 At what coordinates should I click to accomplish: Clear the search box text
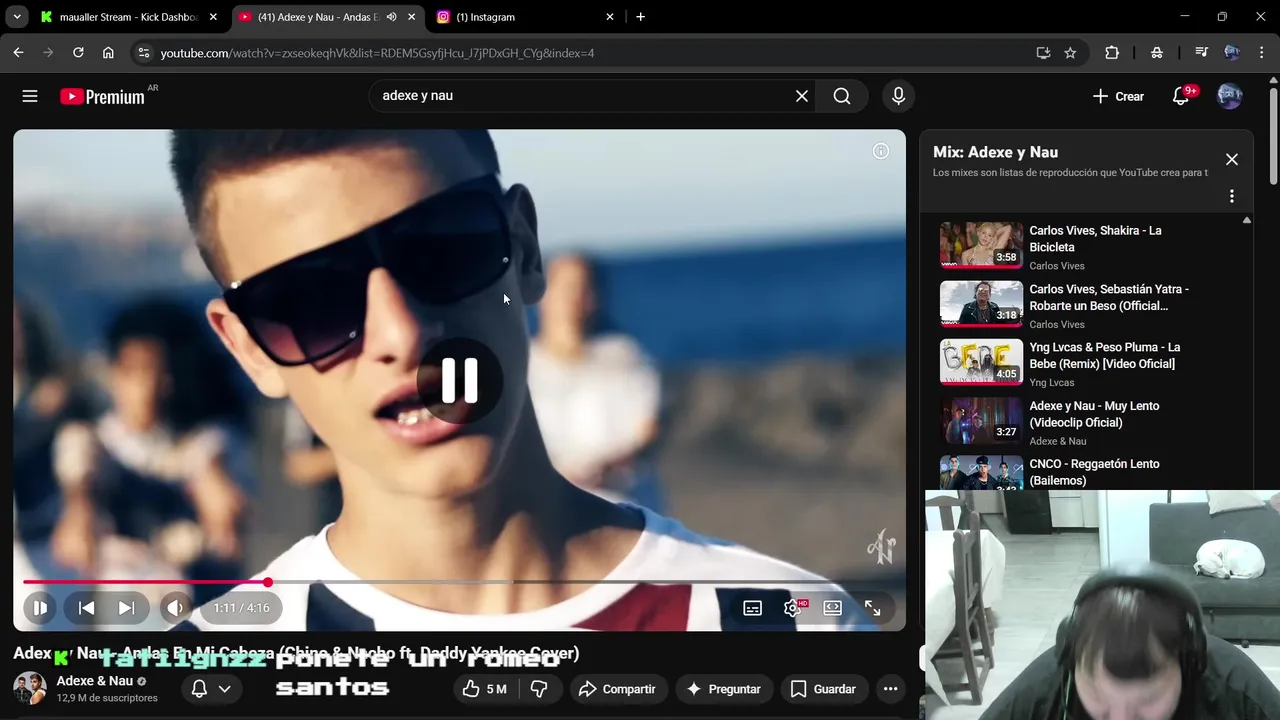802,96
